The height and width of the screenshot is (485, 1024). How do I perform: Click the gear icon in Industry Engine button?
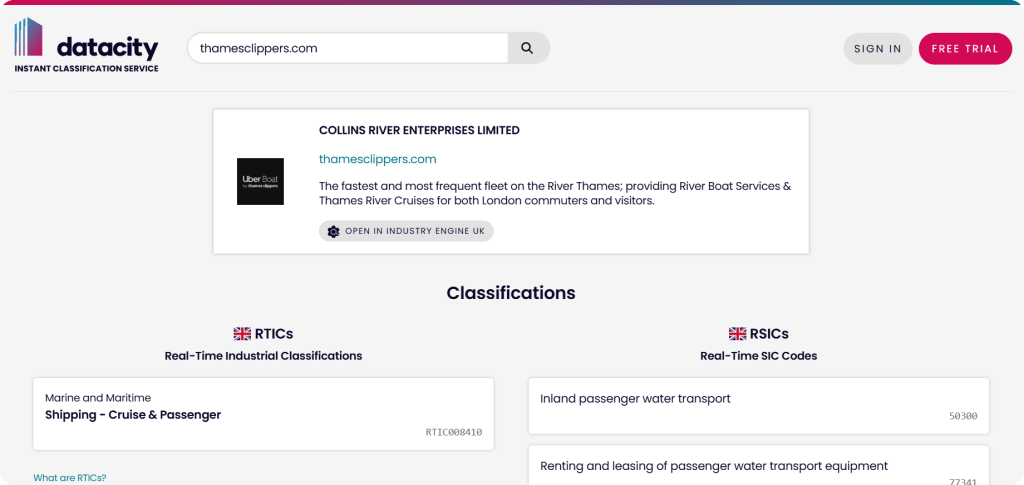(333, 231)
